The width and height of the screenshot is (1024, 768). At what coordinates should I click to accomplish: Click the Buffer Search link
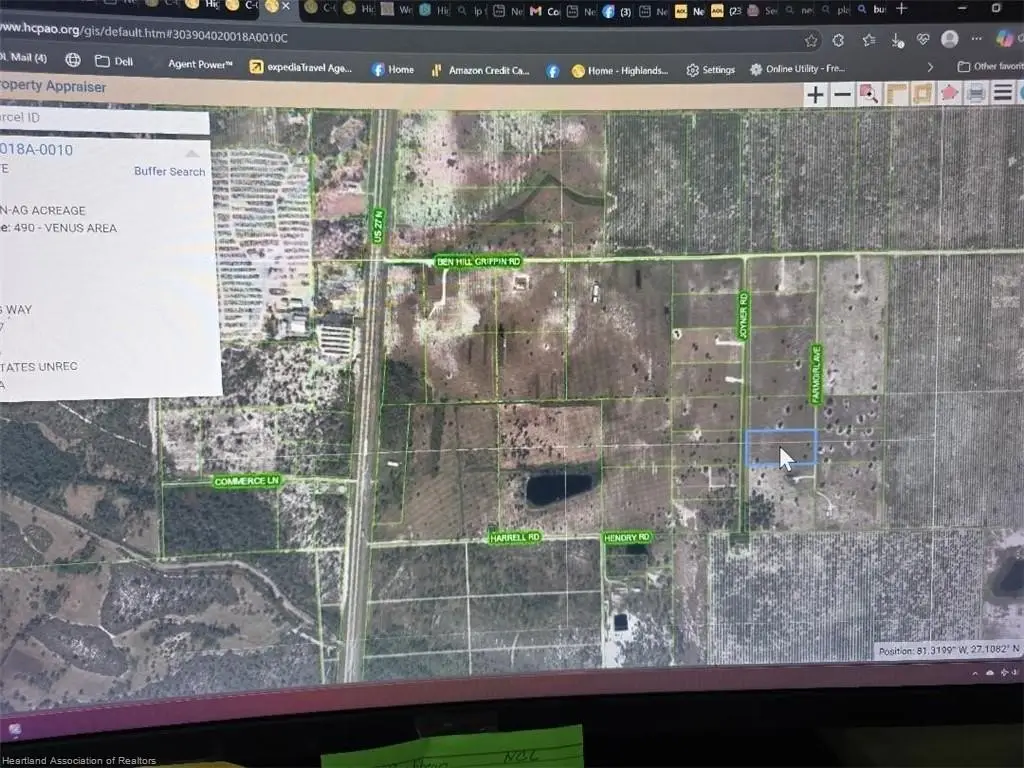pos(169,172)
